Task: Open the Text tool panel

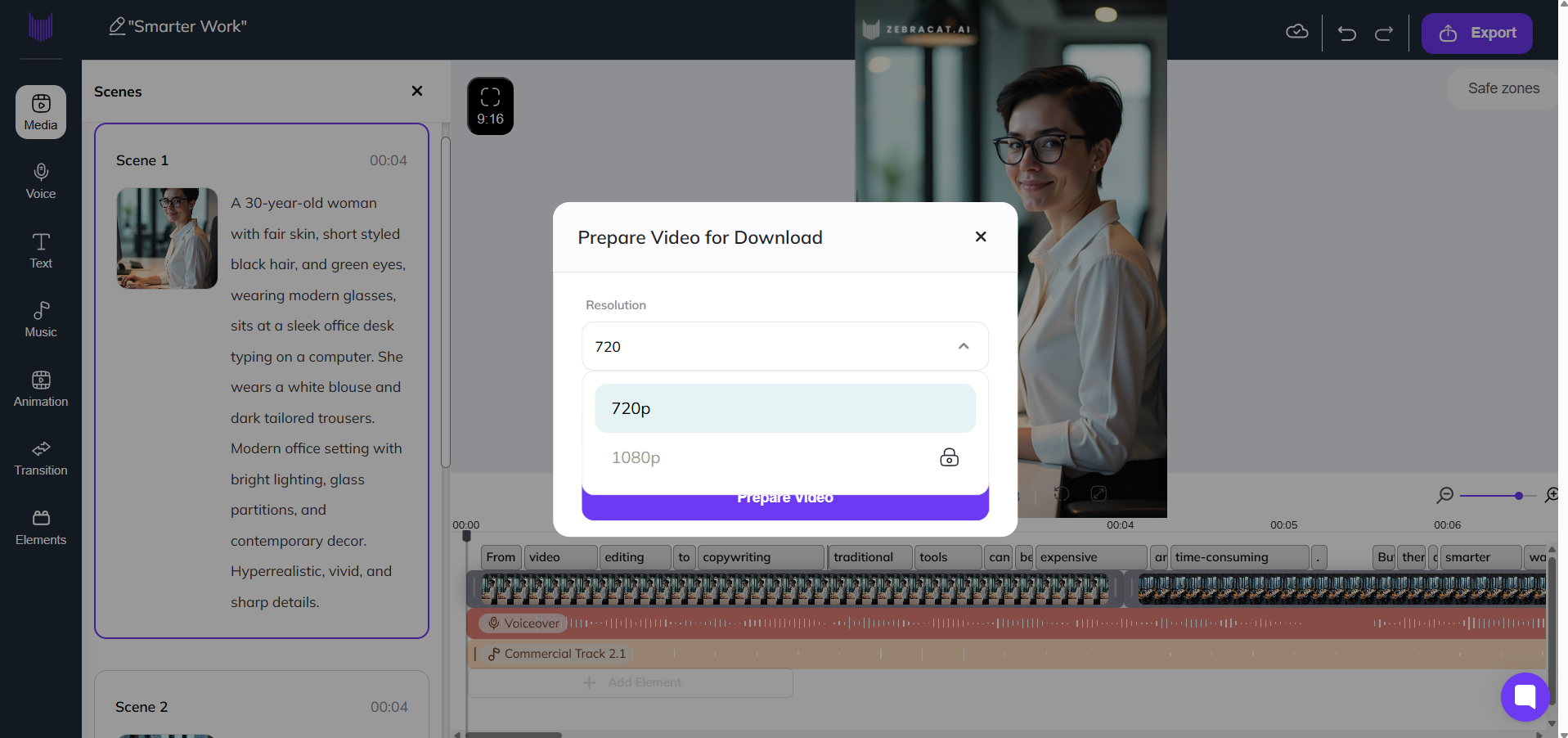Action: click(x=41, y=250)
